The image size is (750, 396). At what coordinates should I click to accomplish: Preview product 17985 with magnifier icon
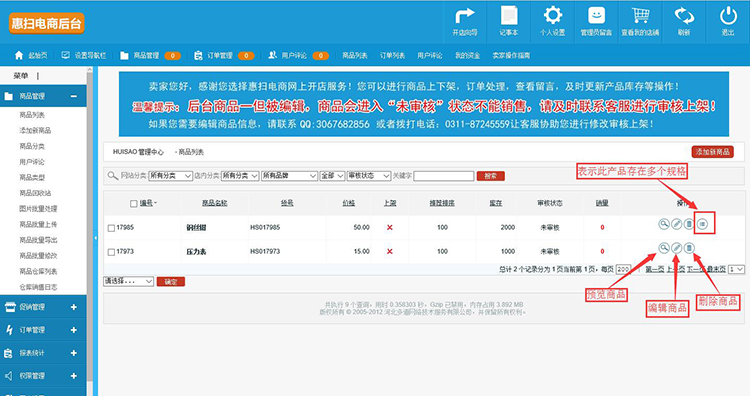coord(663,224)
